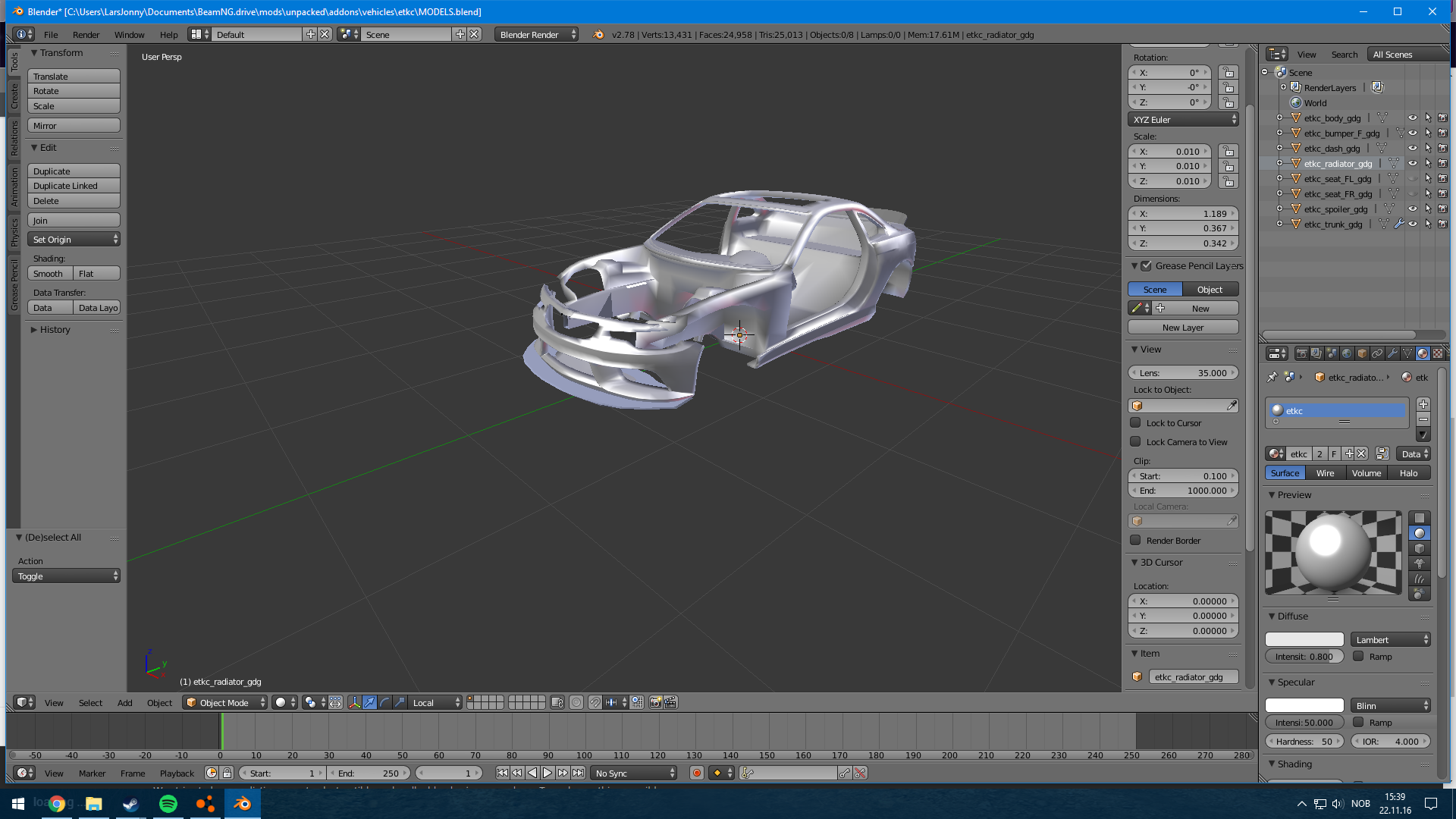Open the World properties globe tab

1347,353
